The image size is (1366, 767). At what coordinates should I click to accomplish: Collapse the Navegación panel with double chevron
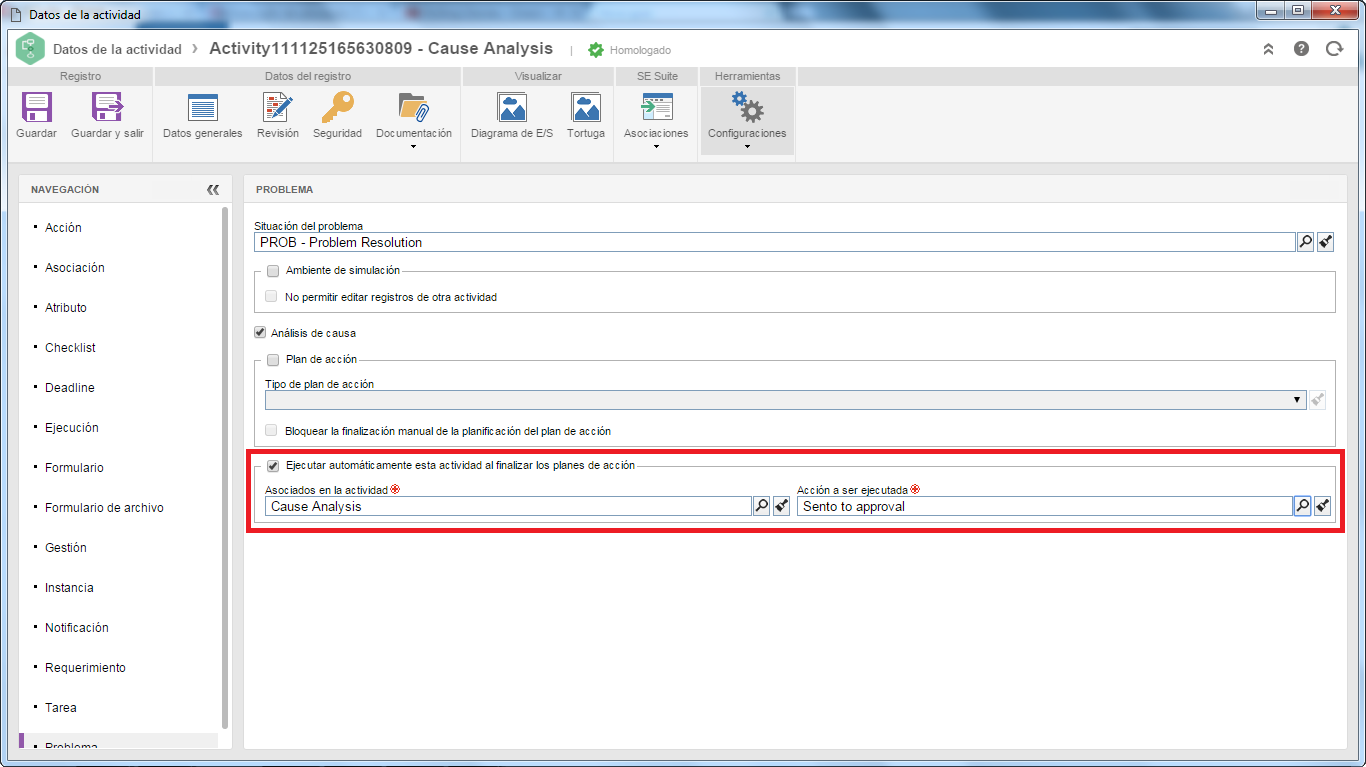pos(212,189)
